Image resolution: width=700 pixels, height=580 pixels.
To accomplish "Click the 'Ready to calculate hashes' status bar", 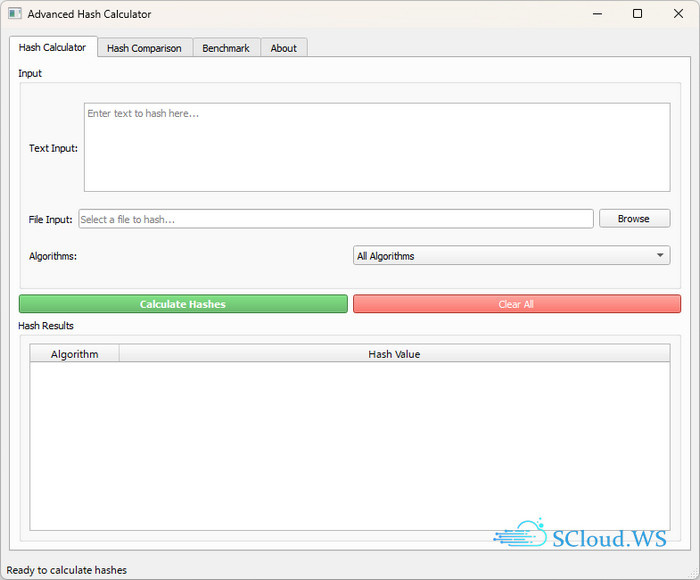I will 67,570.
